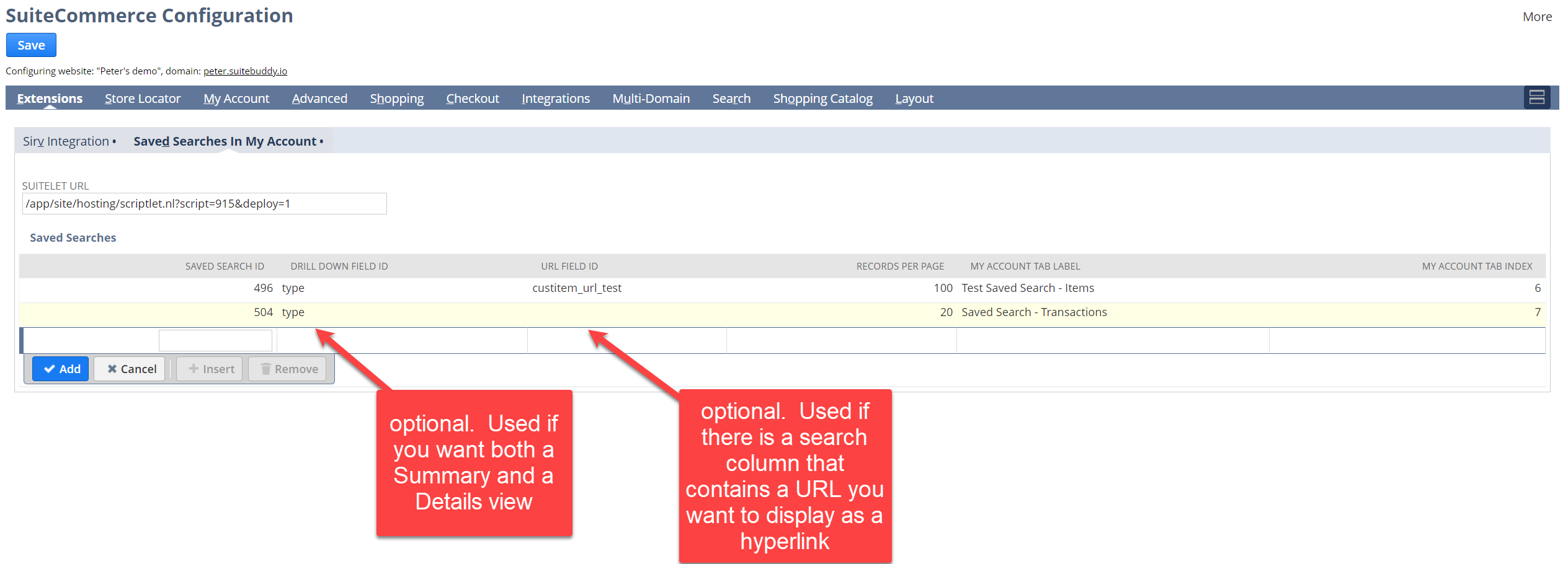Toggle the tab layout view icon
1568x564 pixels.
coord(1537,97)
